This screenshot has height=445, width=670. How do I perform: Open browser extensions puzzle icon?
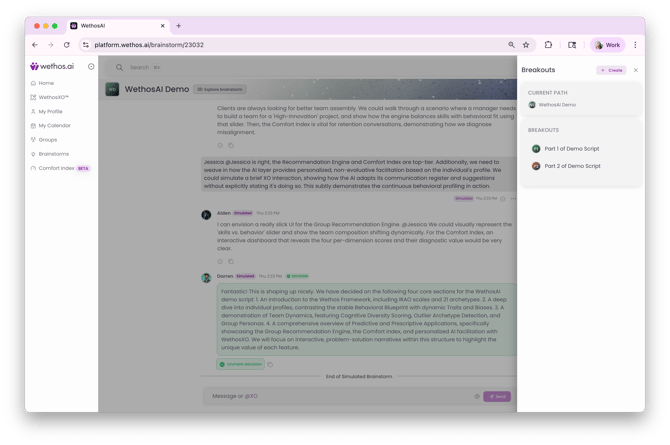click(548, 45)
